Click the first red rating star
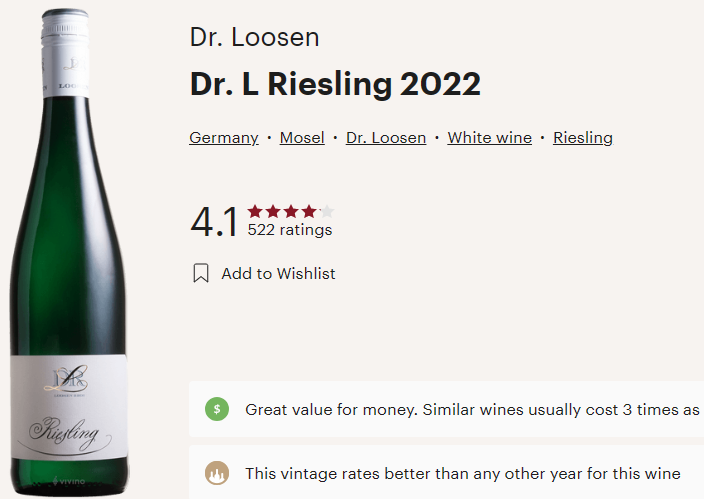Image resolution: width=704 pixels, height=499 pixels. click(255, 211)
